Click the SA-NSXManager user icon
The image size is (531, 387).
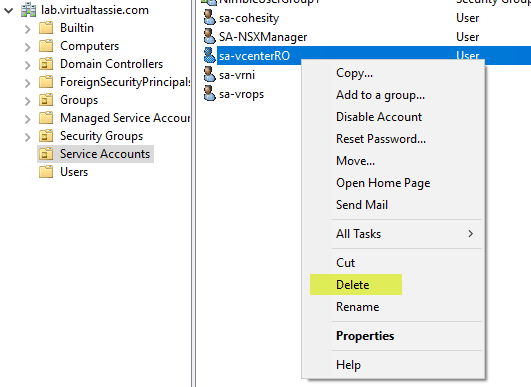tap(209, 37)
